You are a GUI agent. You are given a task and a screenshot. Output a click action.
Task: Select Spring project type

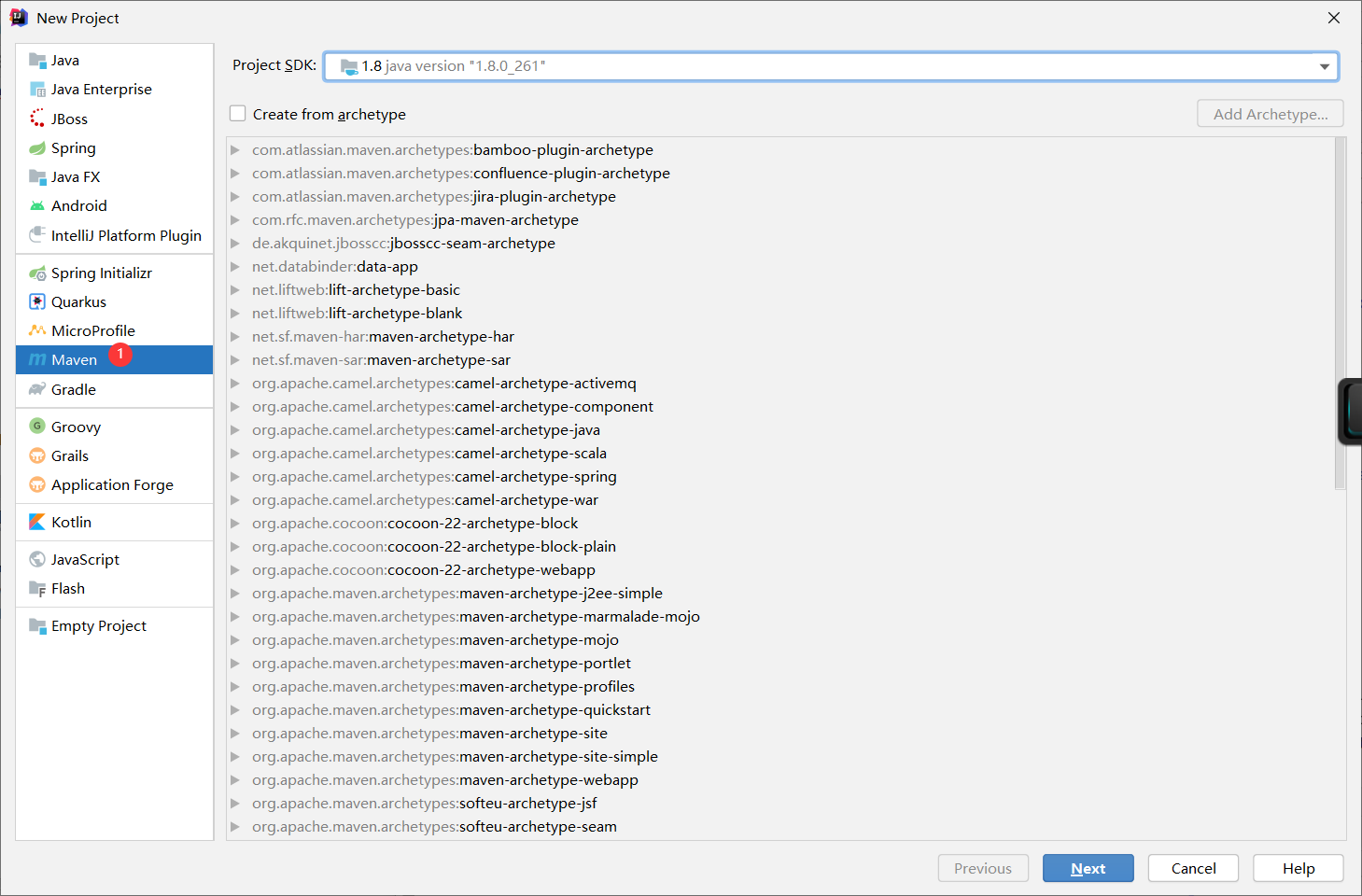(x=115, y=147)
